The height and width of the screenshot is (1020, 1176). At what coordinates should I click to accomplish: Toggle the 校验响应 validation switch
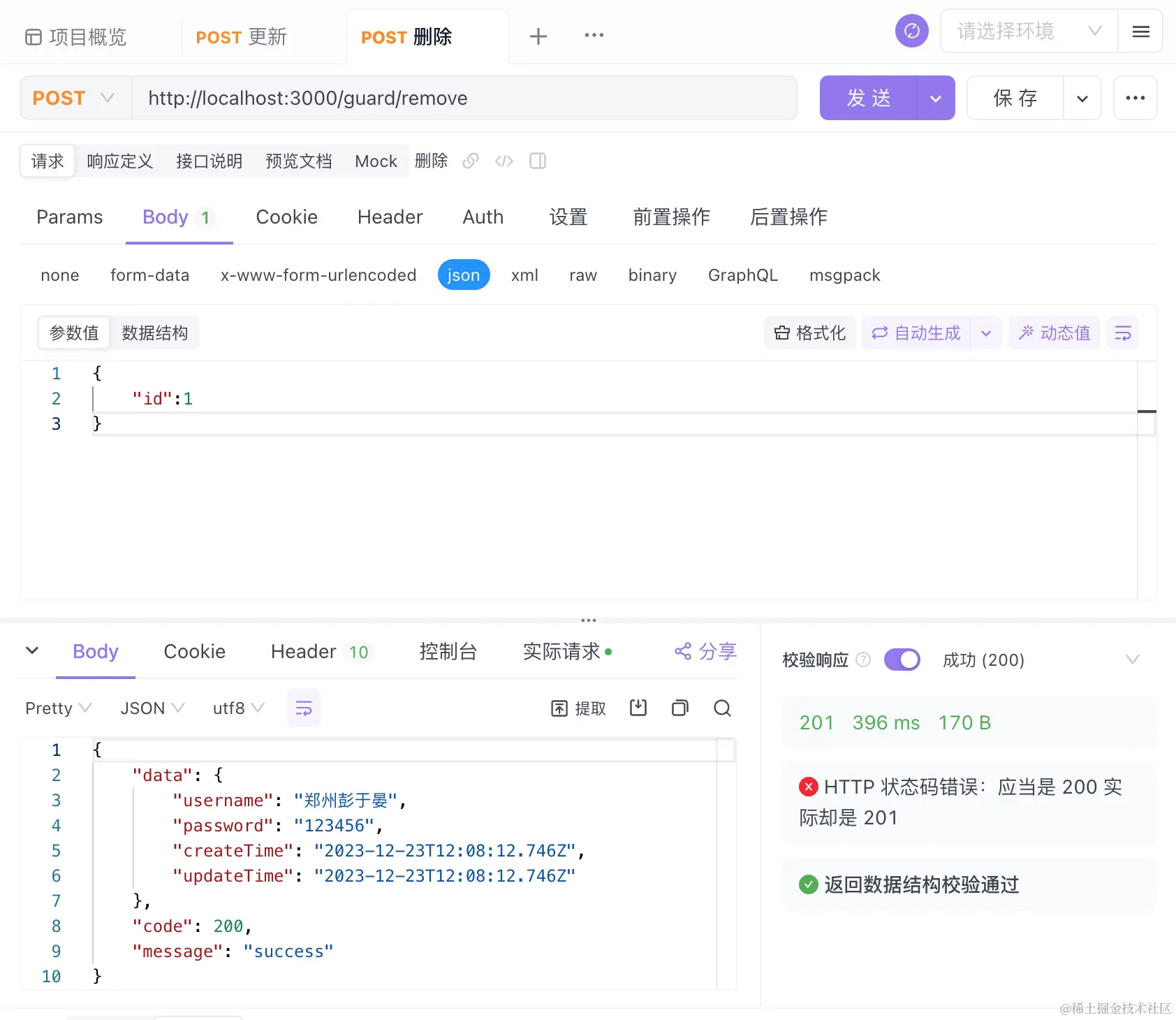(902, 660)
